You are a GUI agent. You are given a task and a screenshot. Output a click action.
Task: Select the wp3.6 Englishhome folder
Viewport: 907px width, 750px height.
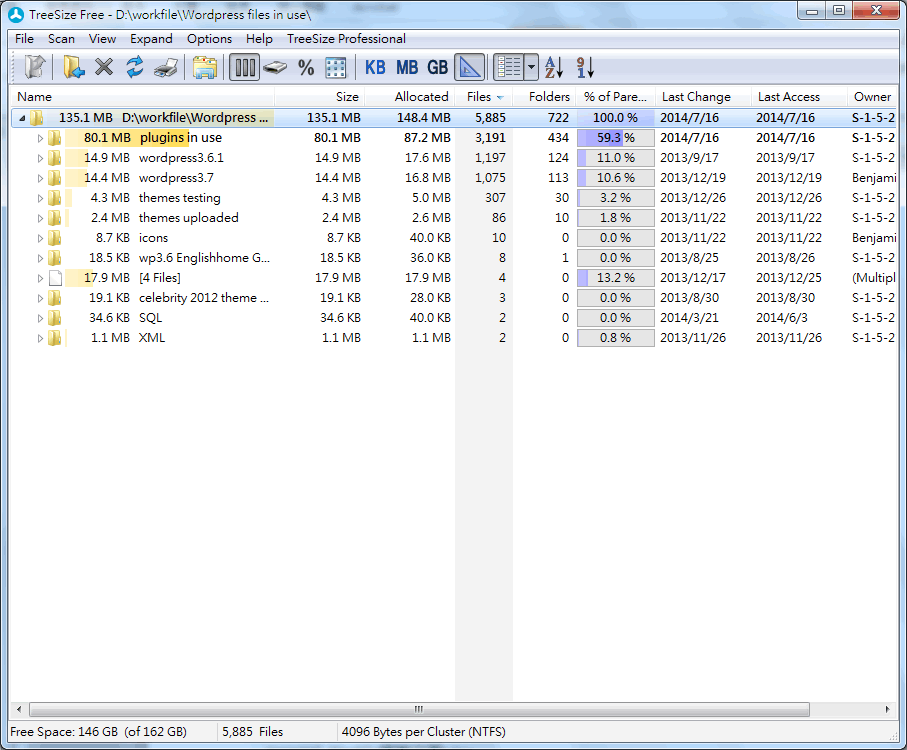click(454, 258)
